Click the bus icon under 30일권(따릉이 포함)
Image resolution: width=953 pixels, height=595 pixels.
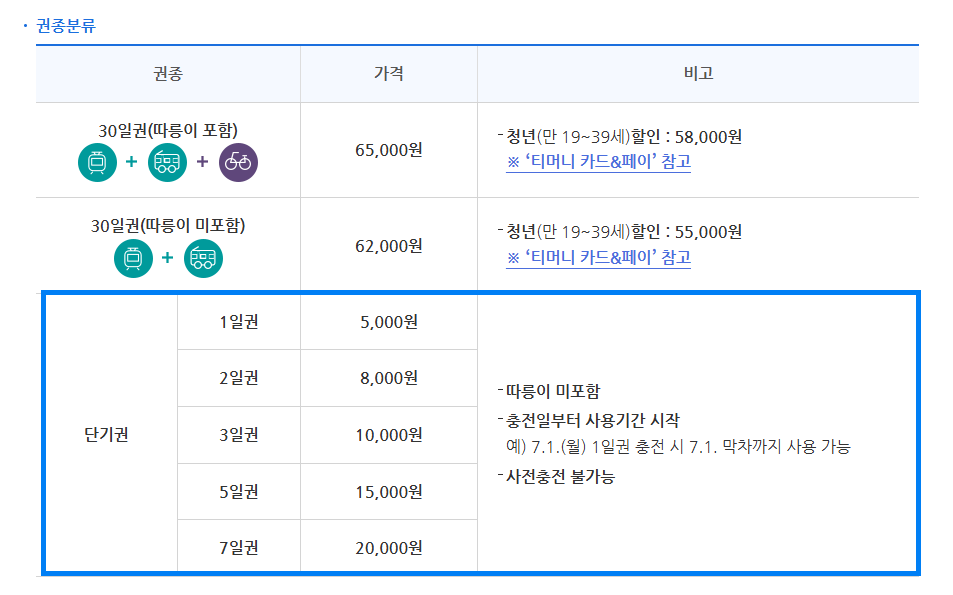click(167, 162)
